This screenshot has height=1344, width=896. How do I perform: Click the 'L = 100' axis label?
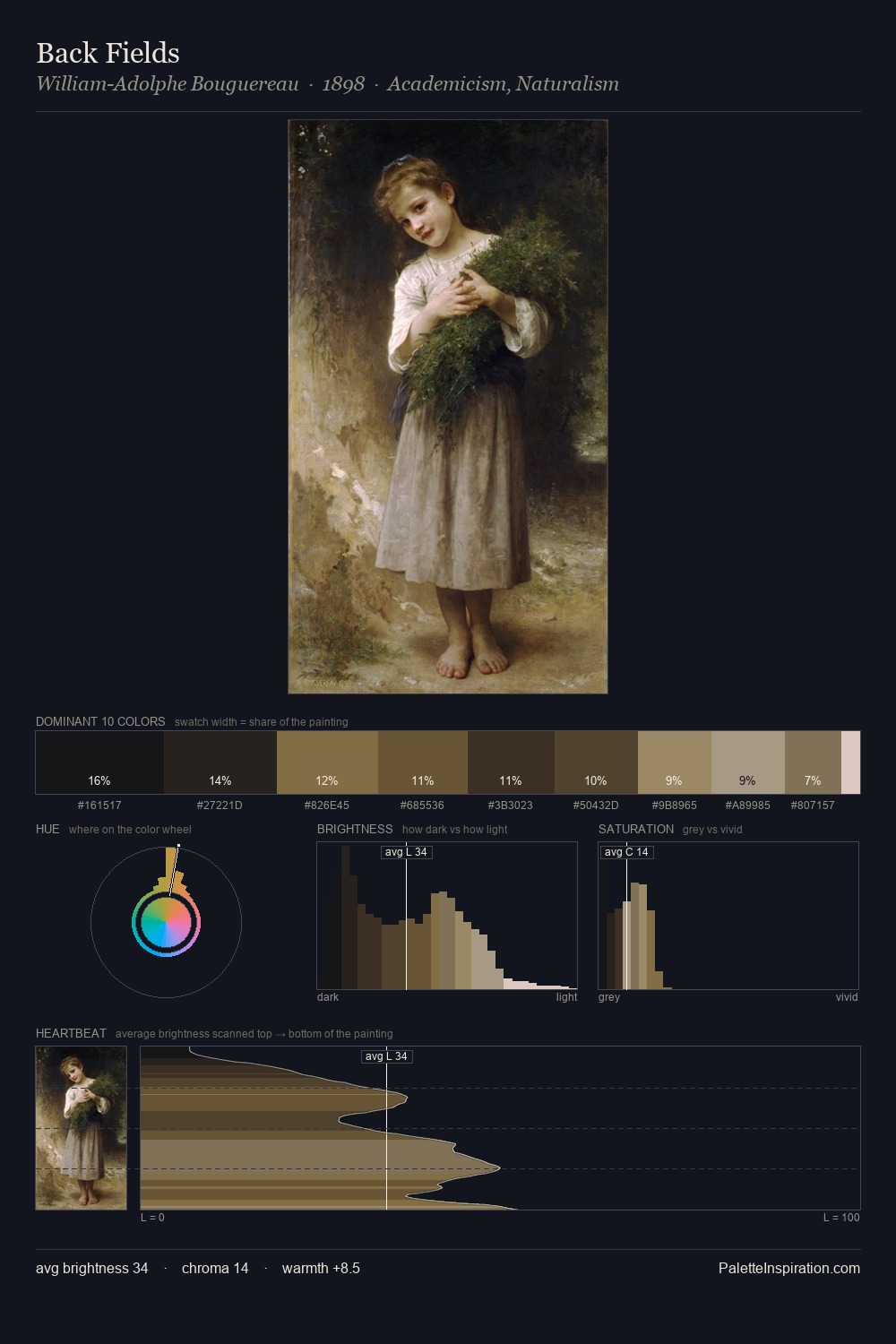[841, 1217]
